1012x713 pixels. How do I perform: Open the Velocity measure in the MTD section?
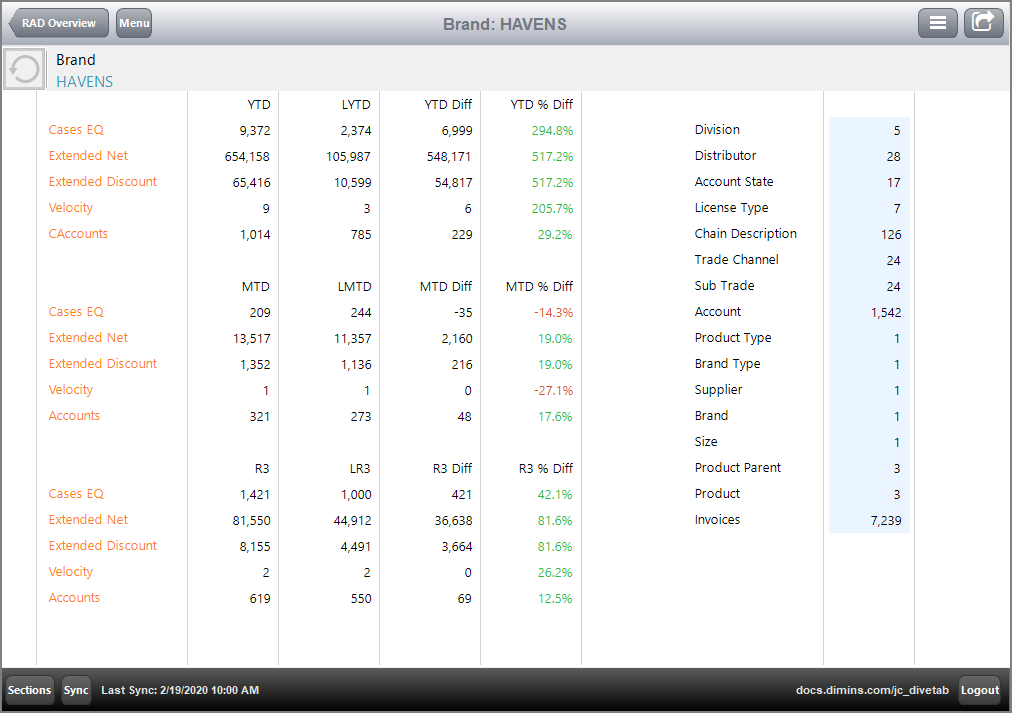[x=70, y=389]
